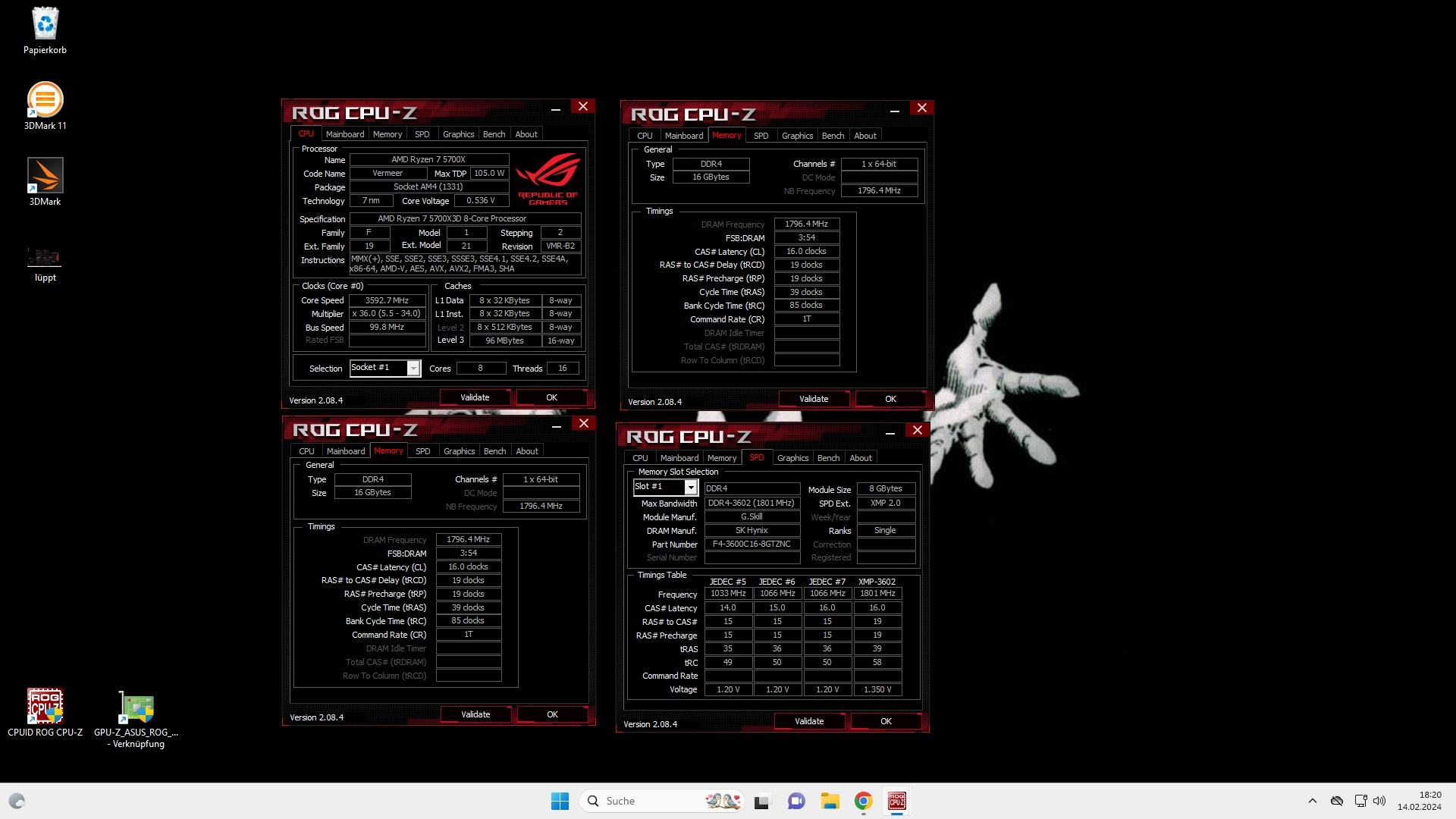Screen dimensions: 1456x819
Task: Click the Module Manuf. value G.Skill
Action: 752,517
